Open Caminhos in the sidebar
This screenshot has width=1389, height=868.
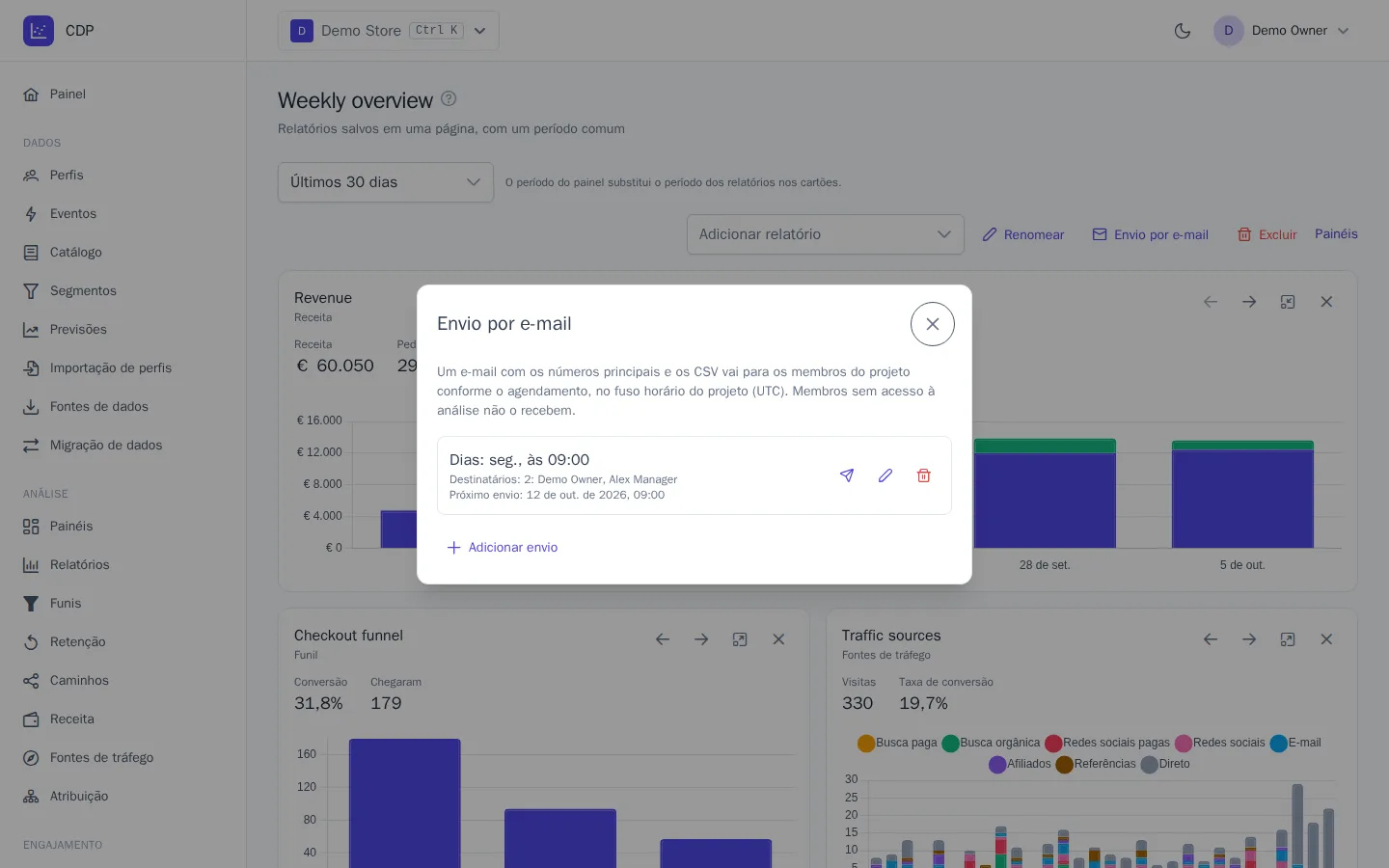point(123,680)
